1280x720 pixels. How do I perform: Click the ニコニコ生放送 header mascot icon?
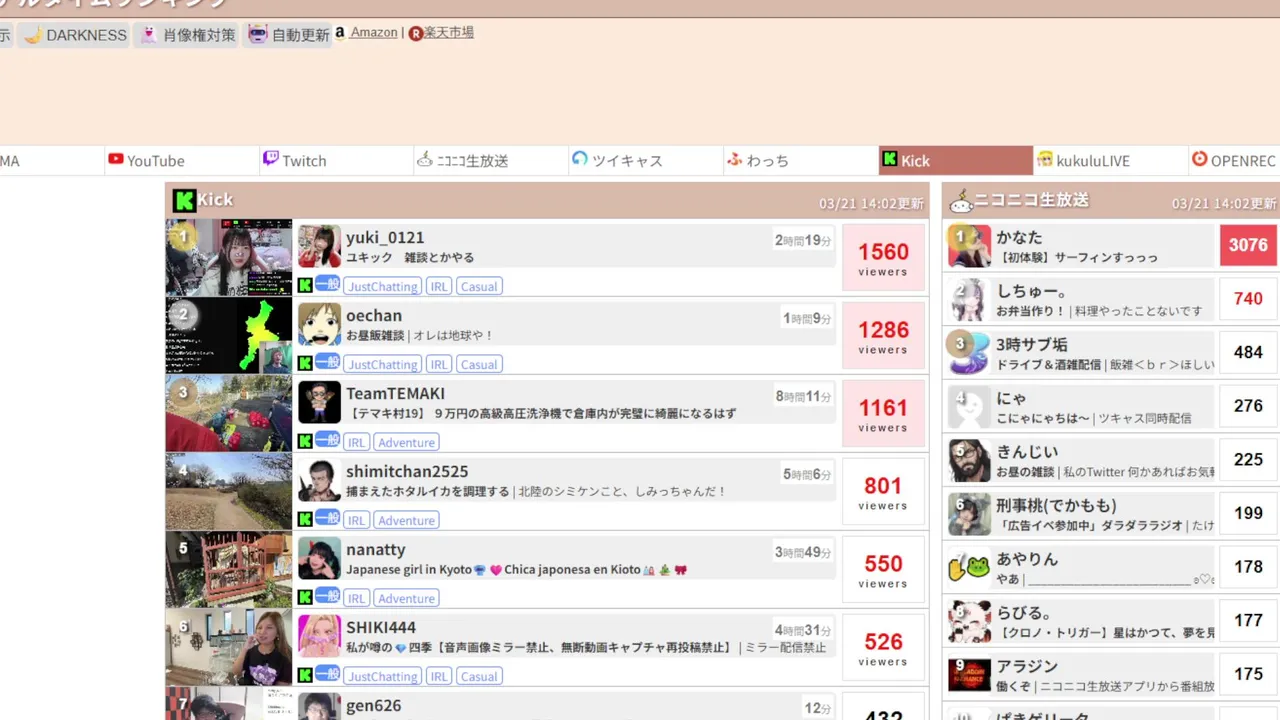(961, 201)
